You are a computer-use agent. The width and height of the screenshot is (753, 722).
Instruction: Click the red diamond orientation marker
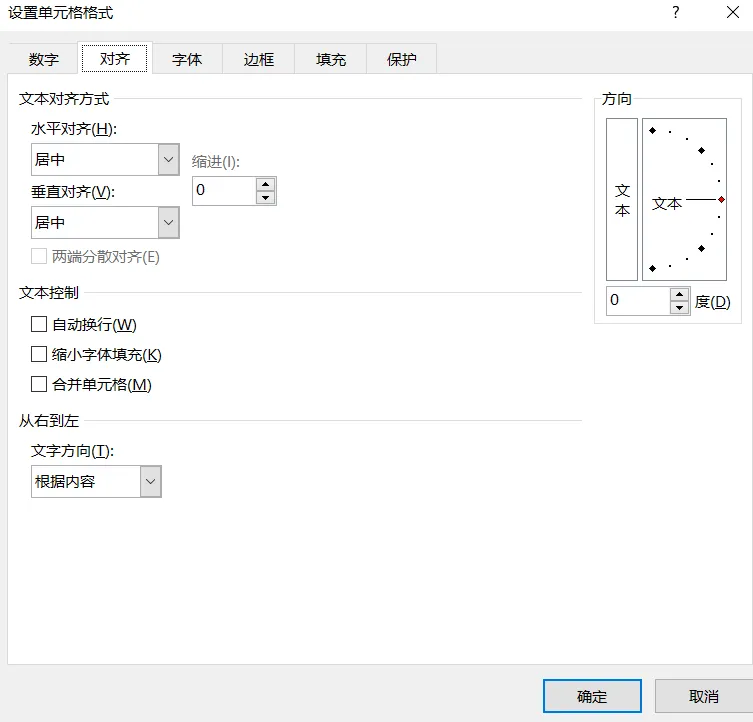pyautogui.click(x=721, y=200)
